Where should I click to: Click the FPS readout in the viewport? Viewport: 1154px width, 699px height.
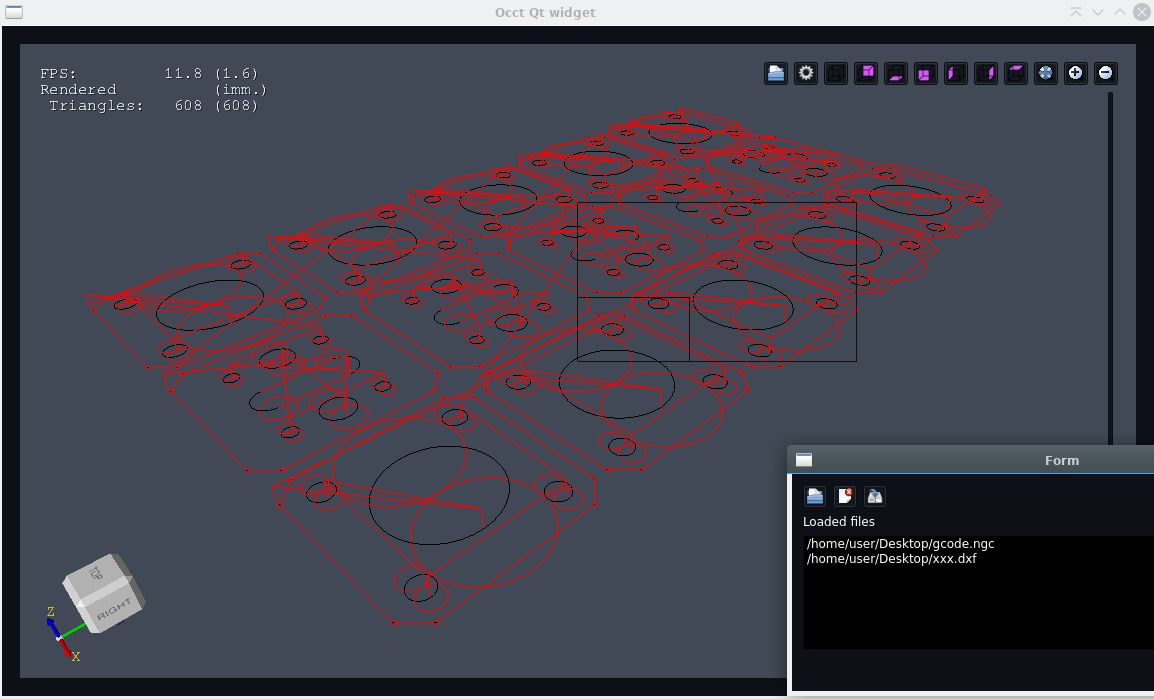click(x=149, y=74)
